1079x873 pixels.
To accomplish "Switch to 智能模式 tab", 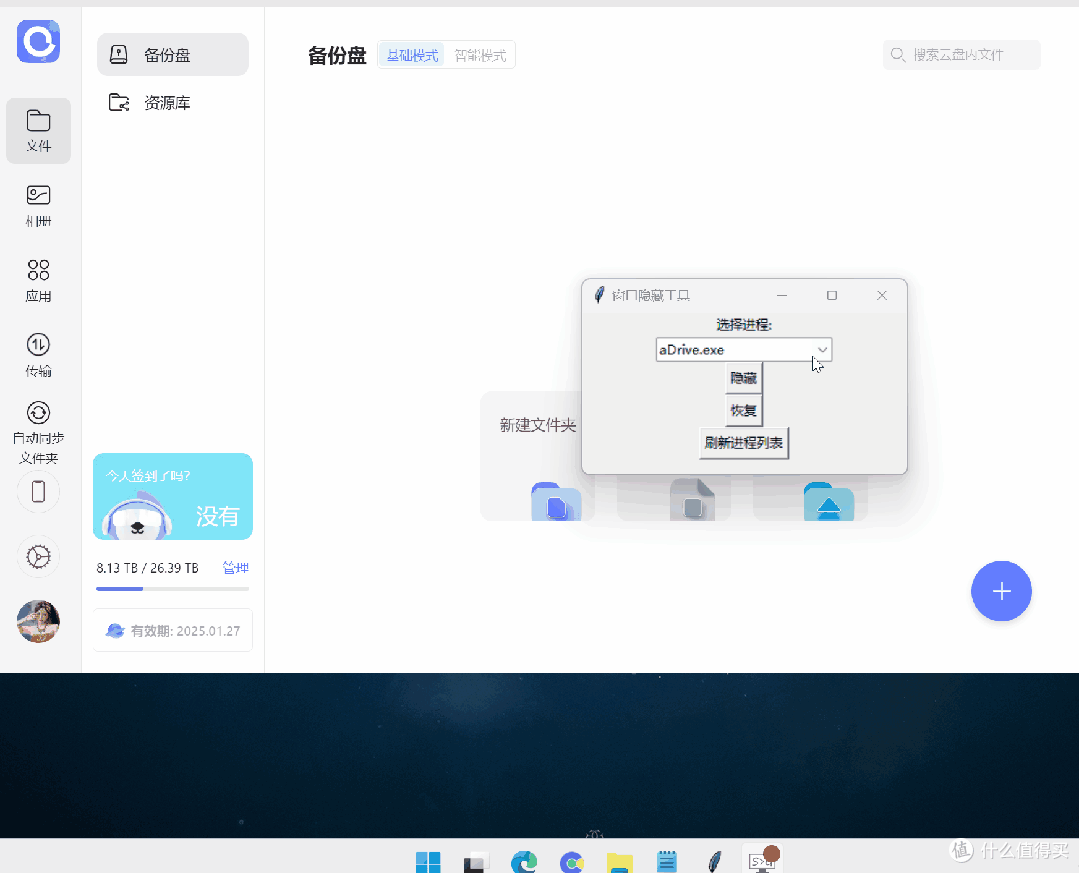I will click(480, 55).
